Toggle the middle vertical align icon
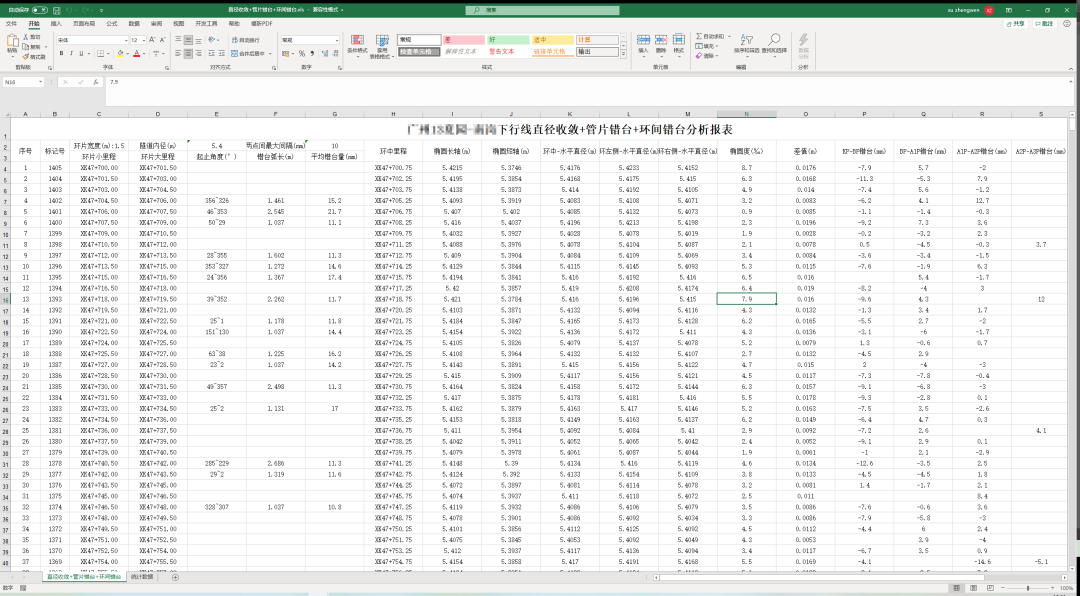 [x=188, y=39]
